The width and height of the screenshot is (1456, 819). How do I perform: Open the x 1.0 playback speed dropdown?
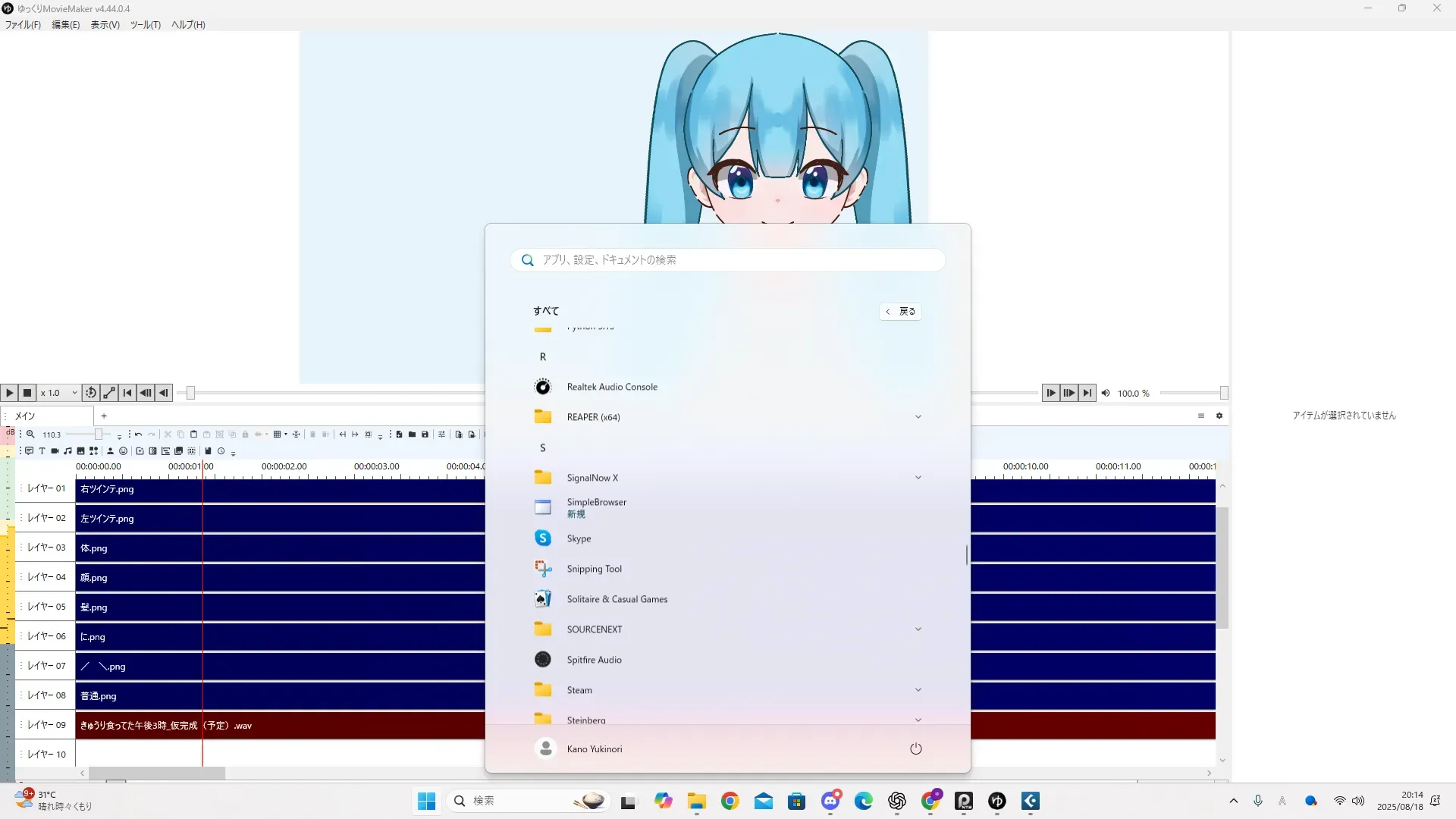(x=59, y=393)
